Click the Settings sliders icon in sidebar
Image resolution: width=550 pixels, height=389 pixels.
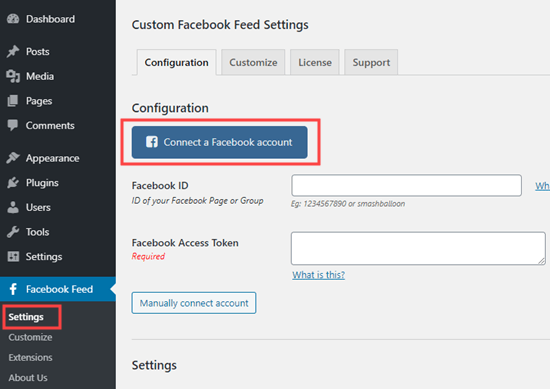pyautogui.click(x=13, y=256)
